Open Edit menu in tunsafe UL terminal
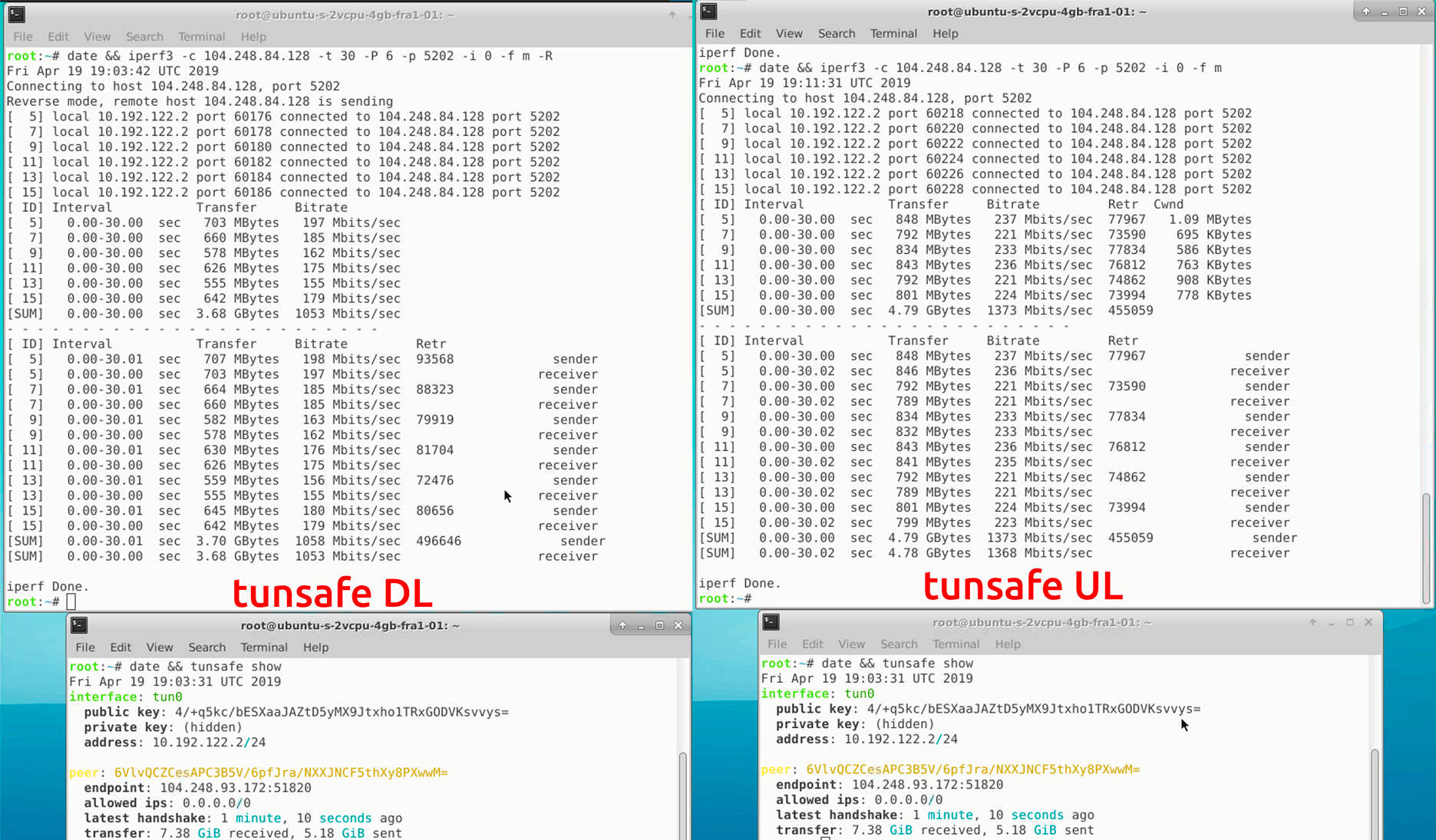The height and width of the screenshot is (840, 1436). point(750,33)
